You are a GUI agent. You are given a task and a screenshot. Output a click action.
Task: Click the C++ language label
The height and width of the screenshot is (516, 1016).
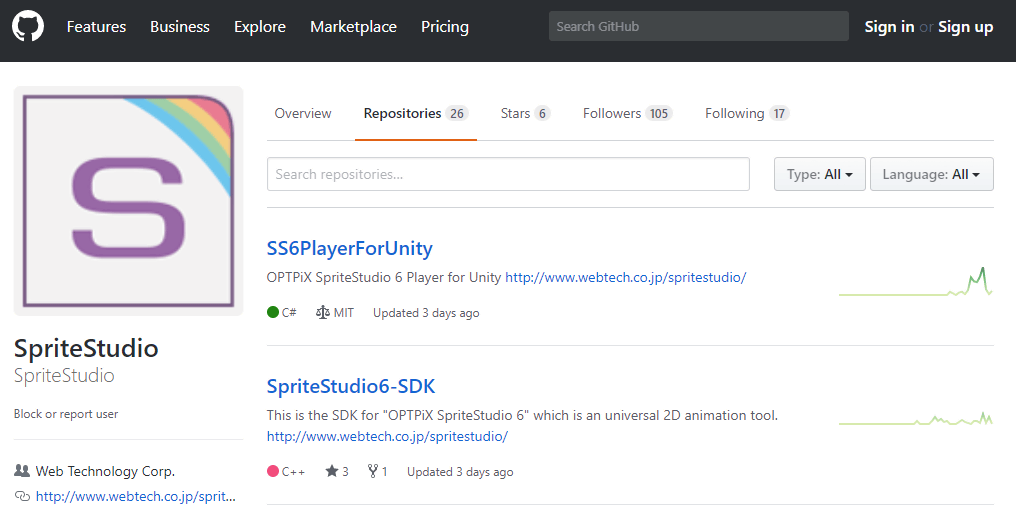(x=294, y=471)
